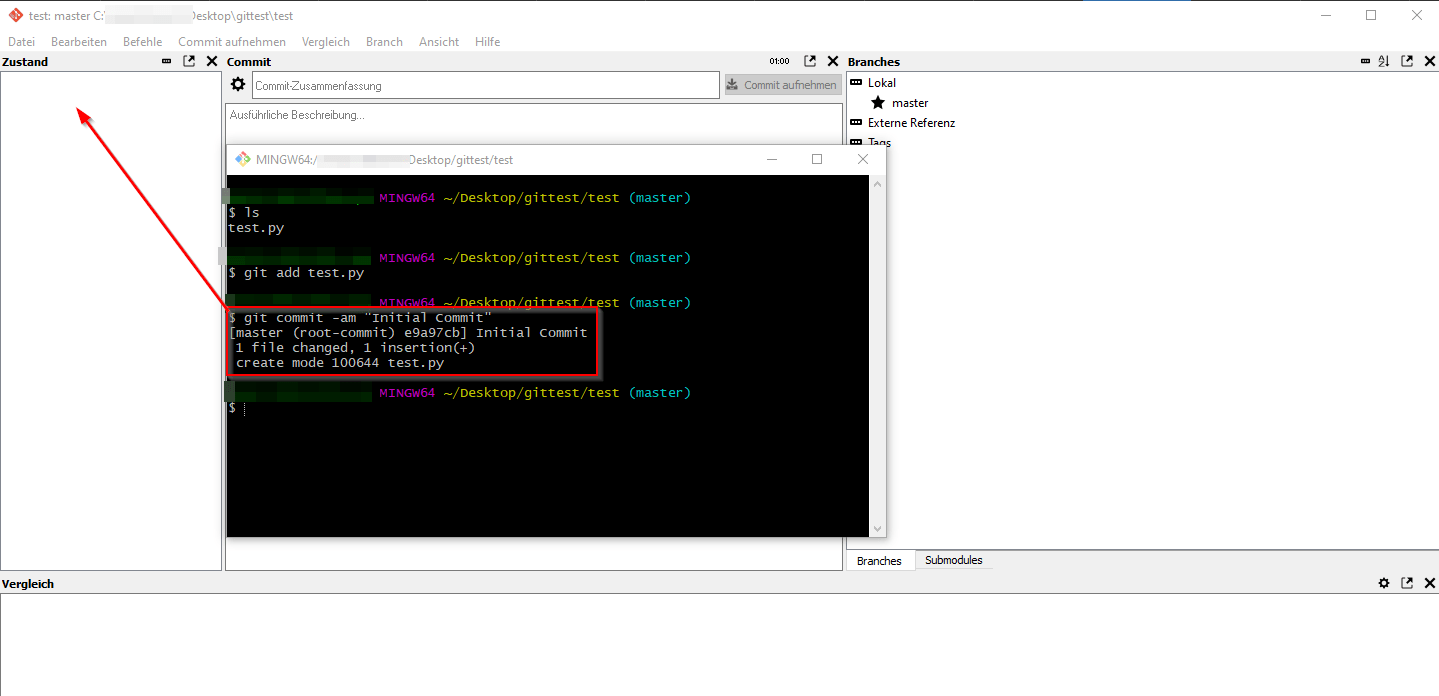
Task: Click the sort order icon in the Branches panel
Action: tap(1384, 62)
